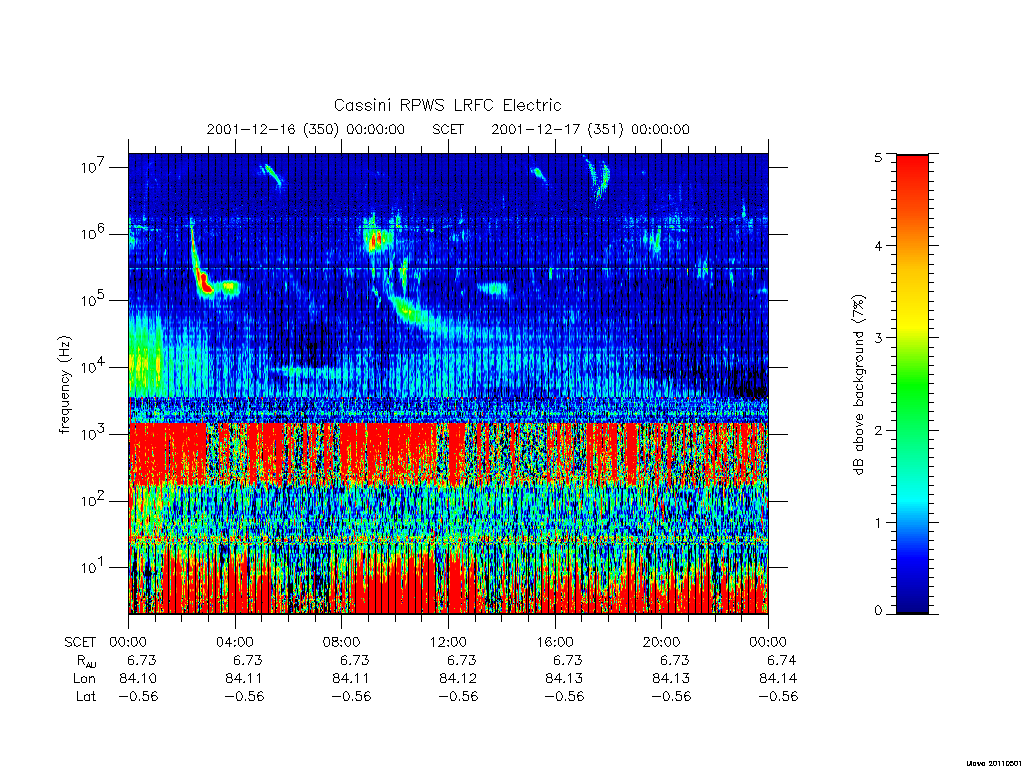Click the colorbar tick label 4

coord(878,246)
